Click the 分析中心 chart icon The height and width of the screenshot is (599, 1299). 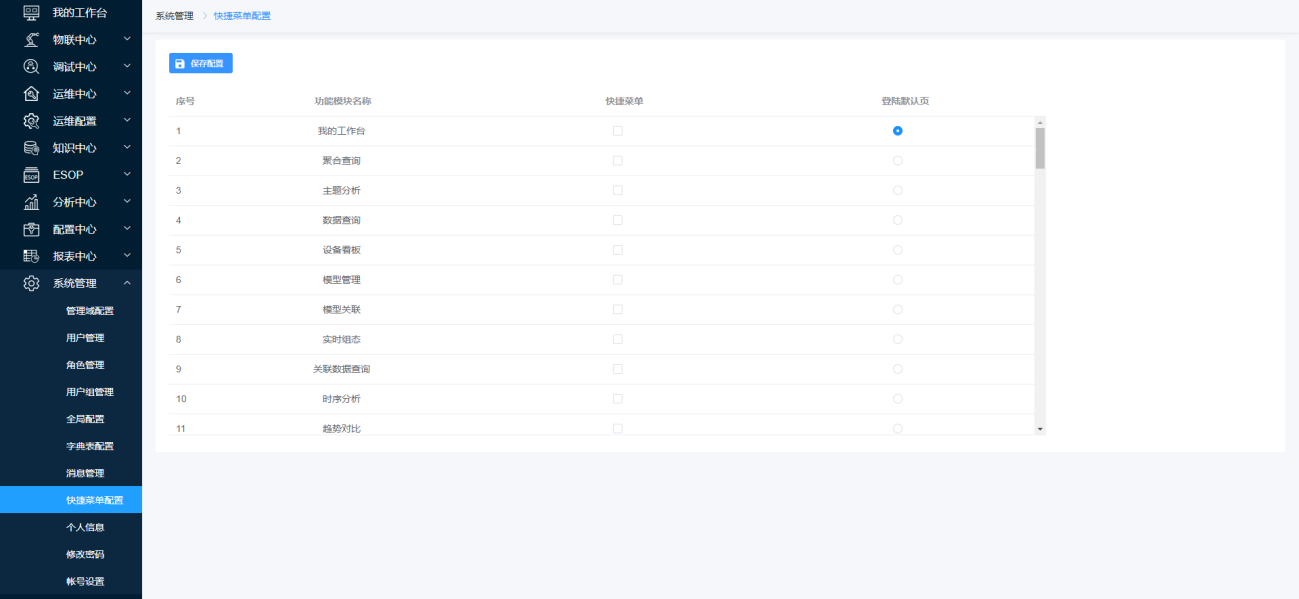click(x=31, y=202)
